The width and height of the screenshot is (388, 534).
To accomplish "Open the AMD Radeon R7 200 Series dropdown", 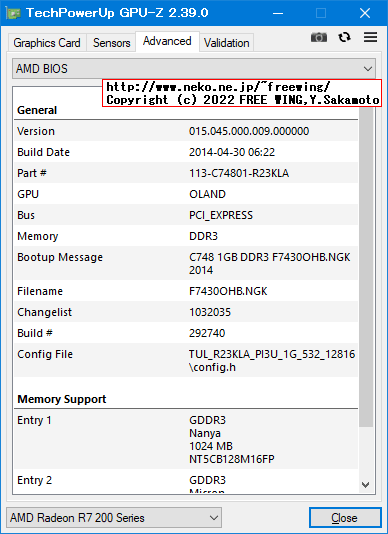I will [114, 518].
